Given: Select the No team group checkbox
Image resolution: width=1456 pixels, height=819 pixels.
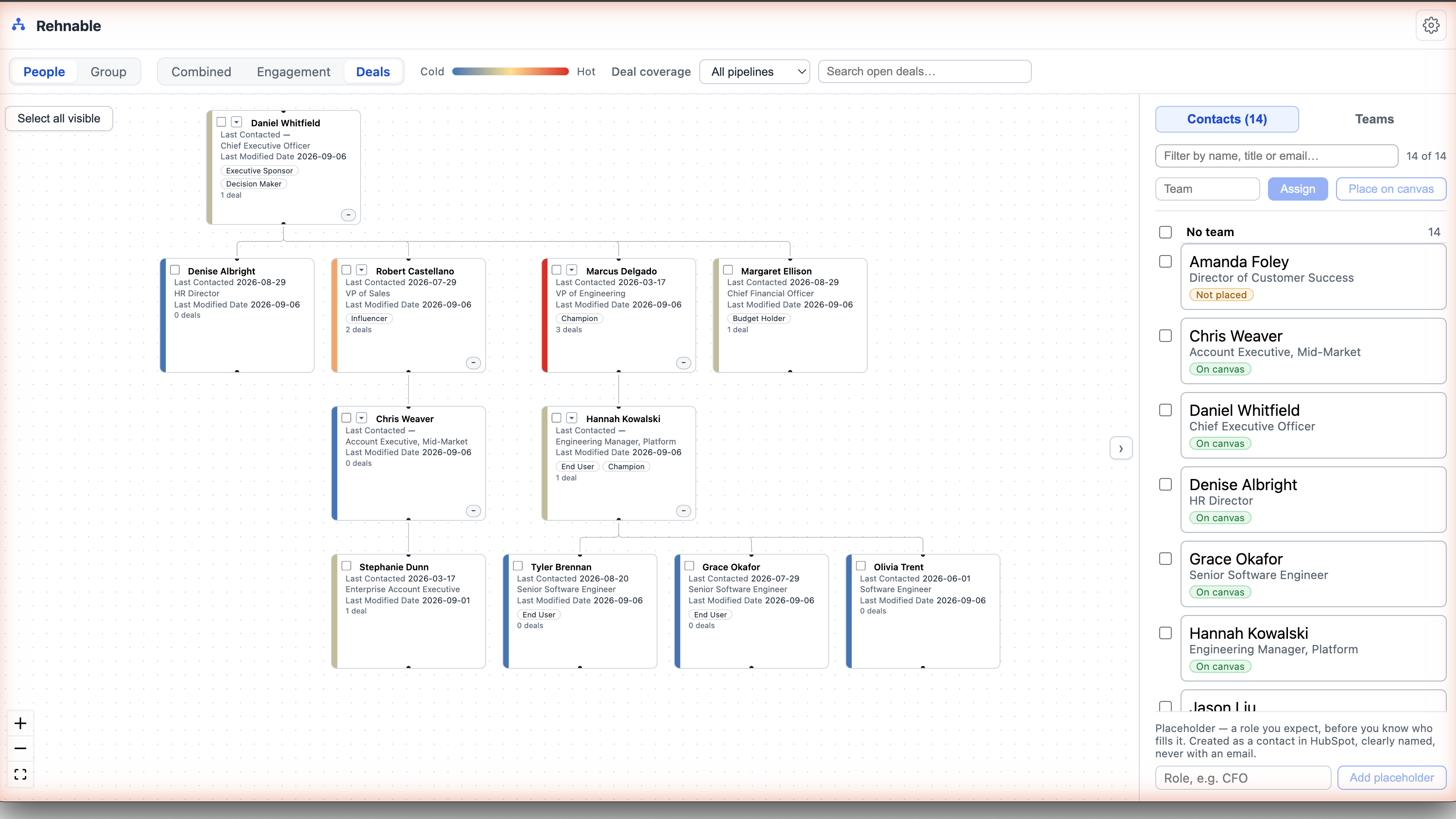Looking at the screenshot, I should [1165, 232].
